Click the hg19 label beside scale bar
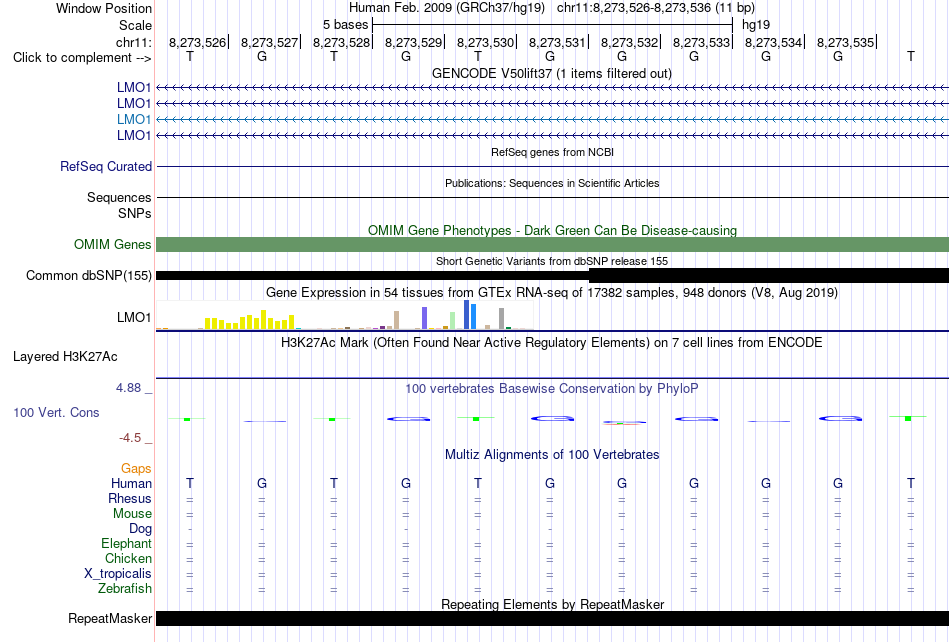950x642 pixels. [756, 25]
